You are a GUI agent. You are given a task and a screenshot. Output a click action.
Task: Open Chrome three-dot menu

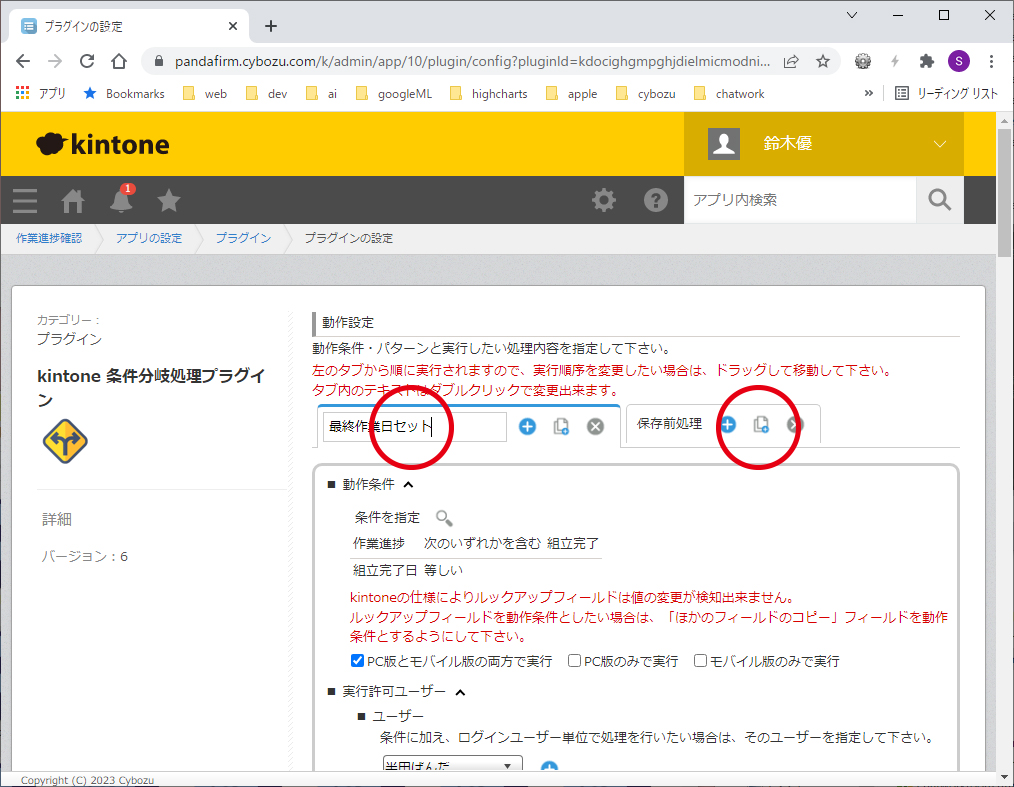click(991, 61)
